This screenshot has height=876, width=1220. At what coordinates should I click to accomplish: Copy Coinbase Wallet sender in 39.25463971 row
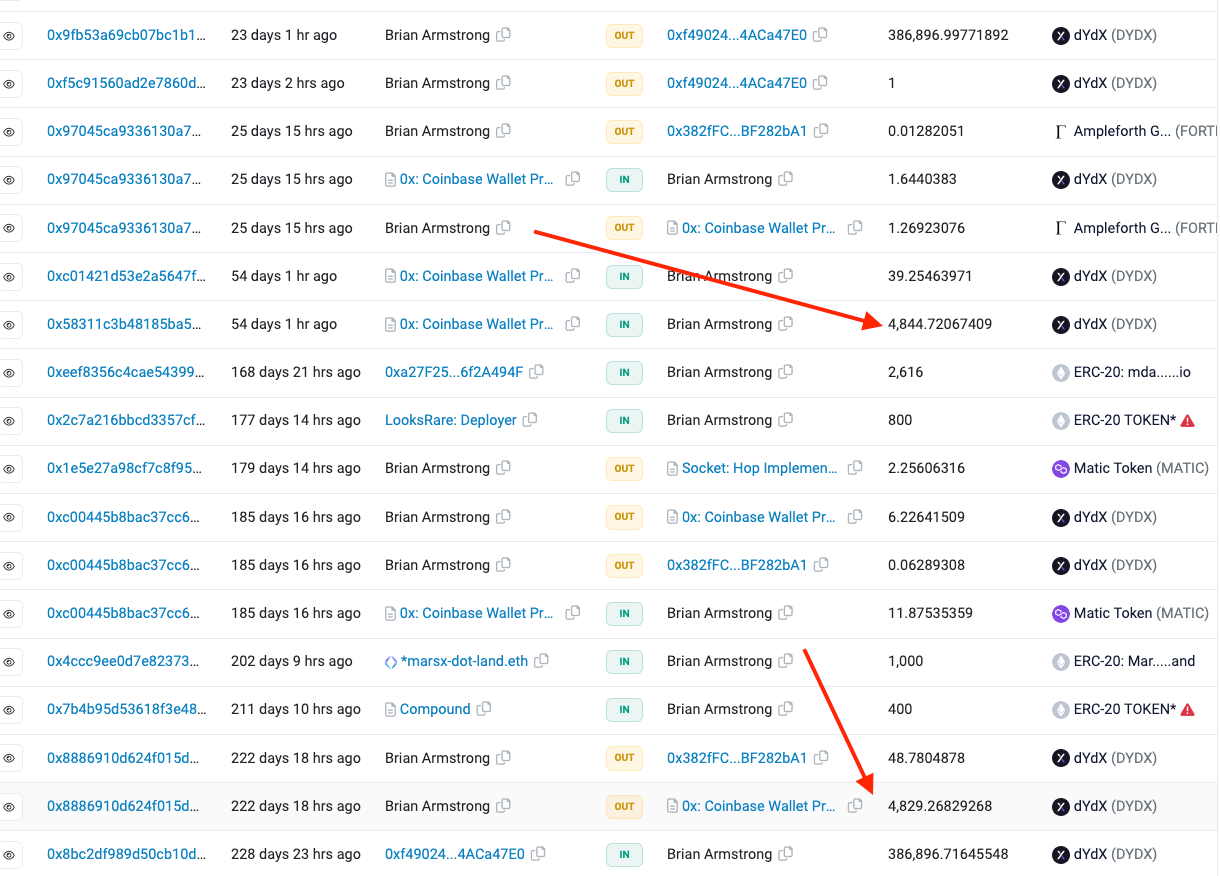(x=573, y=276)
